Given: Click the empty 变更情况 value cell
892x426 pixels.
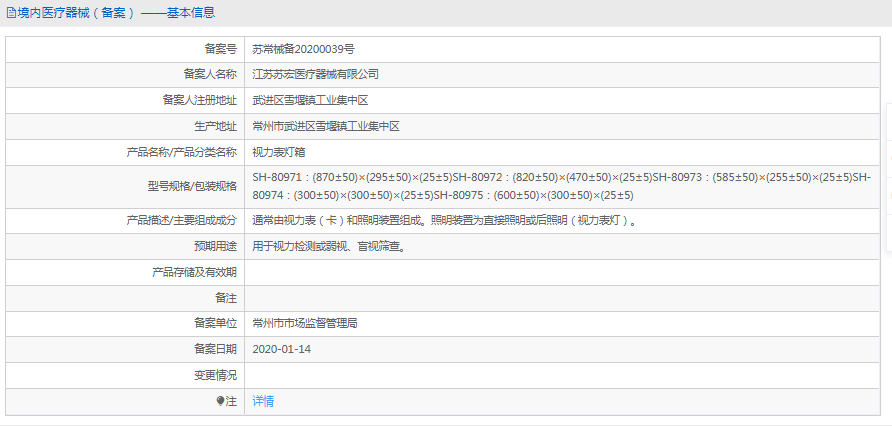Looking at the screenshot, I should tap(562, 375).
